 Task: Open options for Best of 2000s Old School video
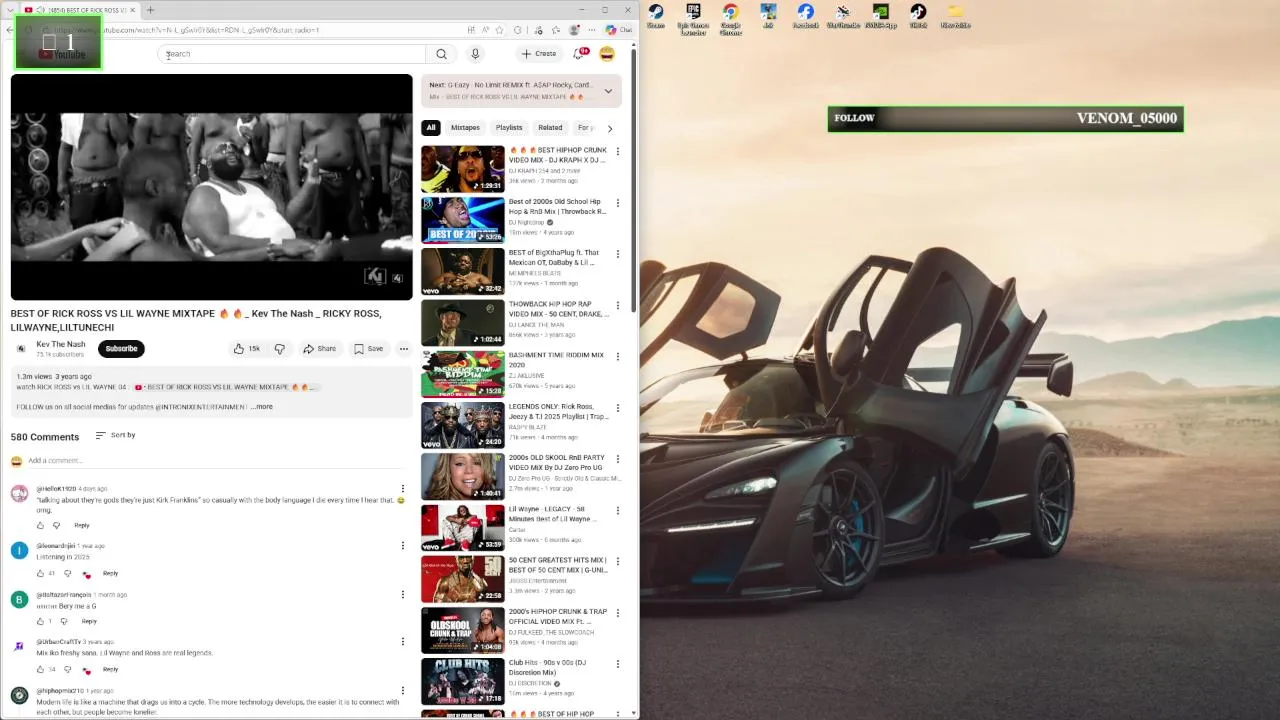click(617, 203)
